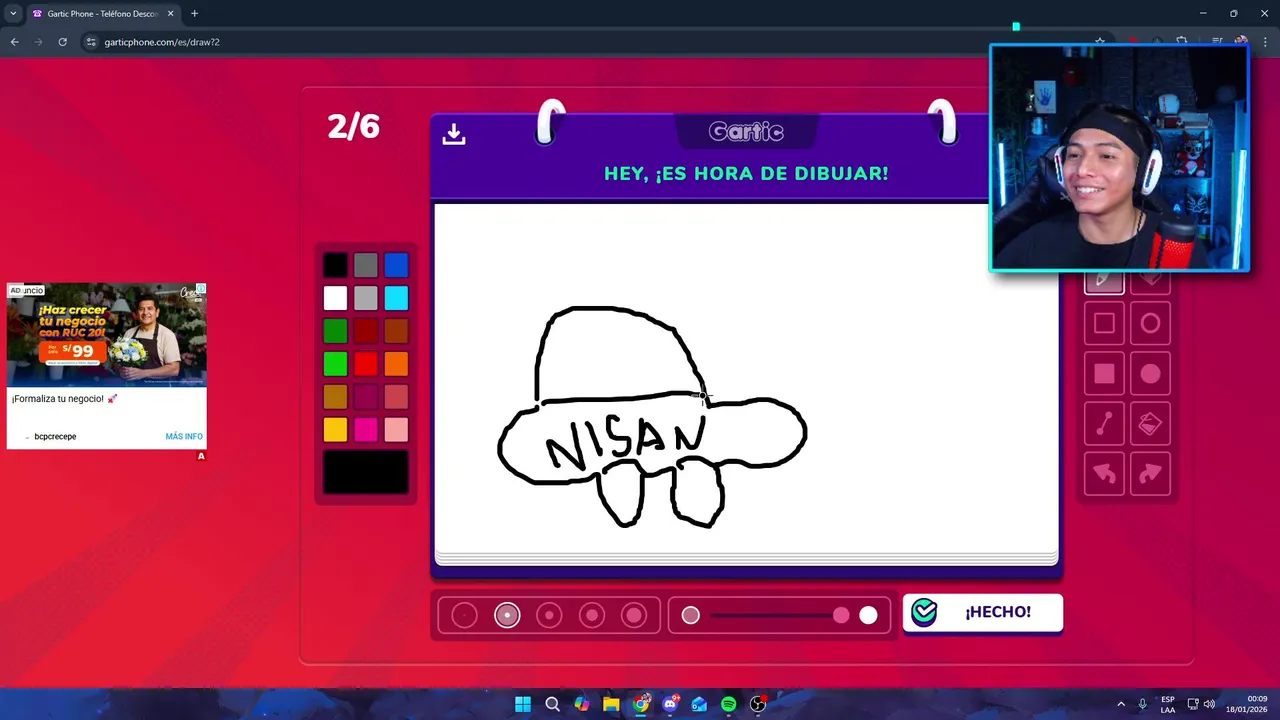Select the empty rectangle tool
This screenshot has width=1280, height=720.
tap(1104, 323)
